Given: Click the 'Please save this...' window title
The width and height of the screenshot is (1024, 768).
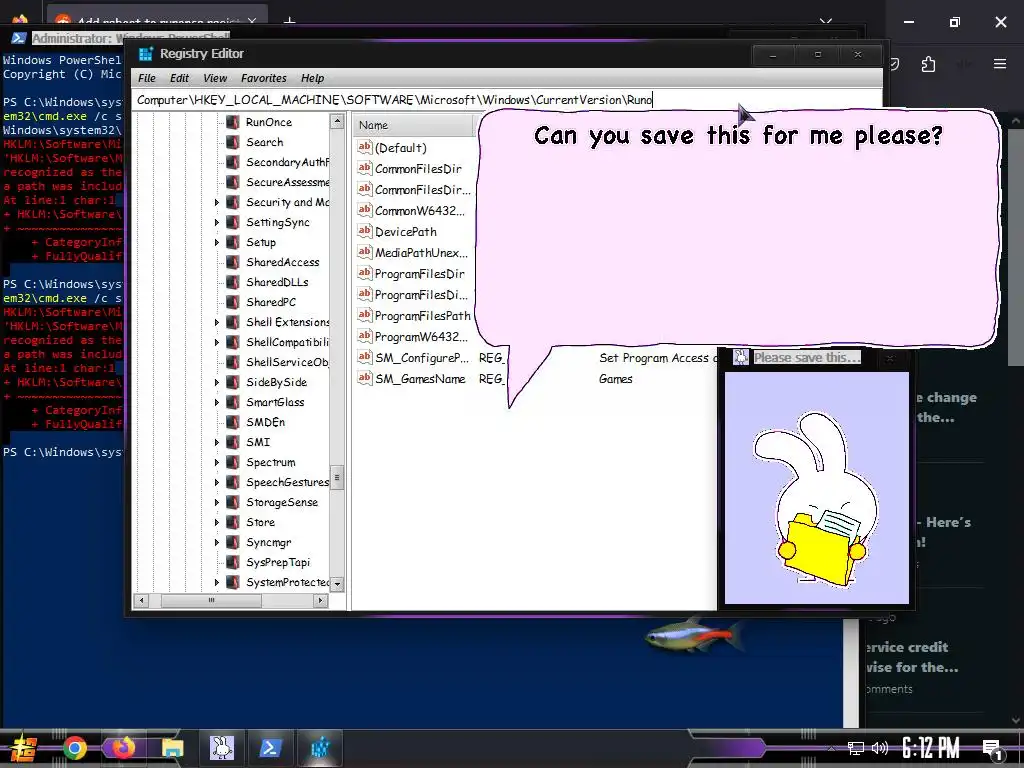Looking at the screenshot, I should tap(807, 358).
